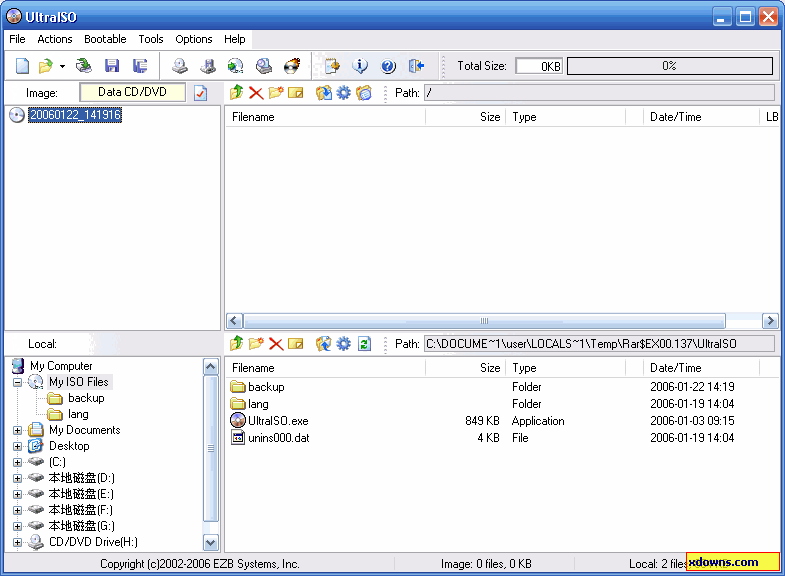The width and height of the screenshot is (785, 576).
Task: Click Extract icon in image pane toolbar
Action: pyautogui.click(x=323, y=93)
